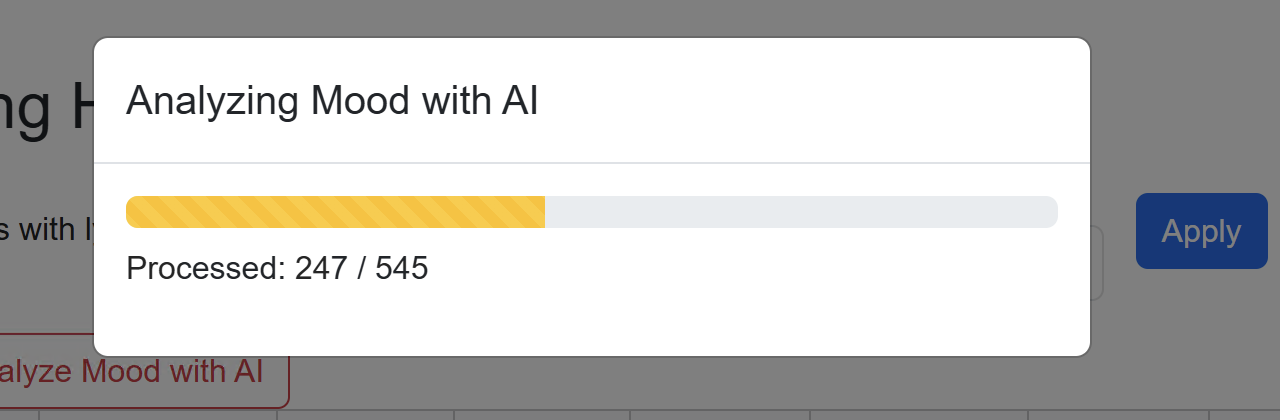Click the total count number 545
The image size is (1280, 420).
click(402, 268)
